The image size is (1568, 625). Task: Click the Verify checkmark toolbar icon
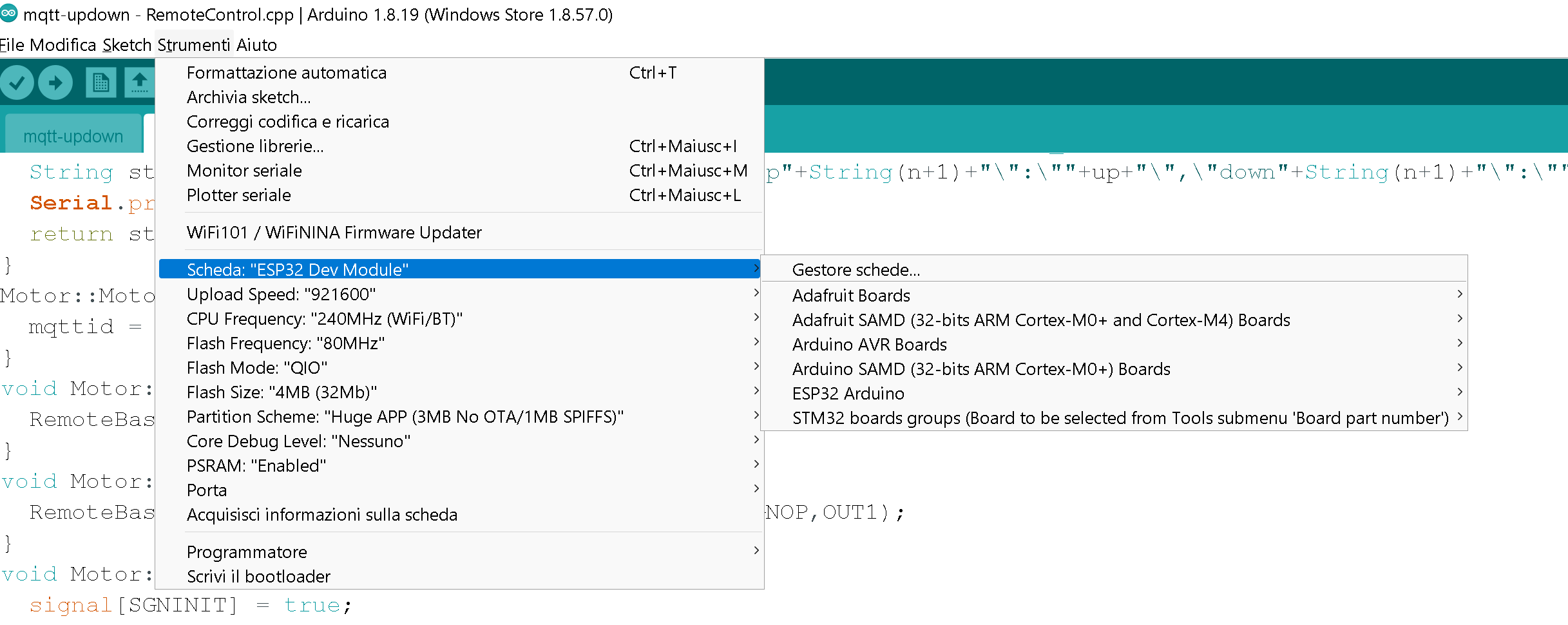[17, 82]
